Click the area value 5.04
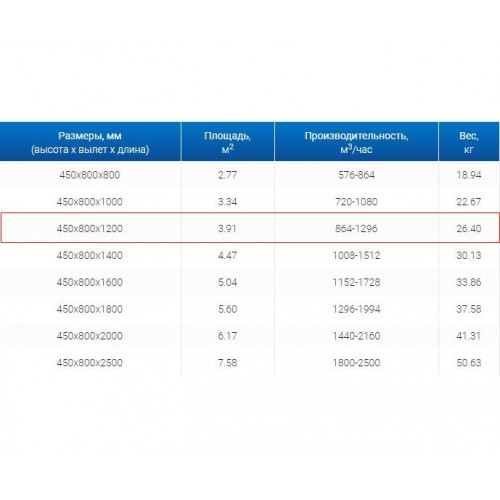Viewport: 500px width, 500px height. point(227,282)
